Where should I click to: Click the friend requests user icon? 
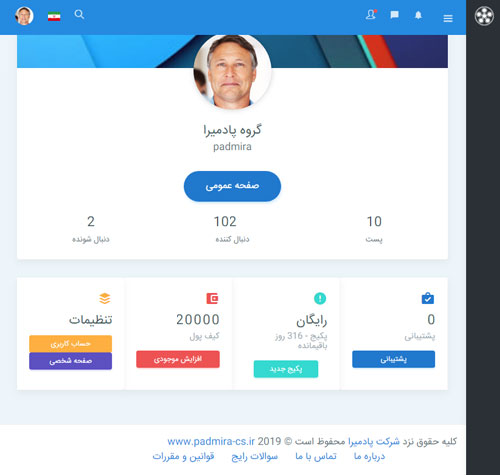click(x=371, y=14)
